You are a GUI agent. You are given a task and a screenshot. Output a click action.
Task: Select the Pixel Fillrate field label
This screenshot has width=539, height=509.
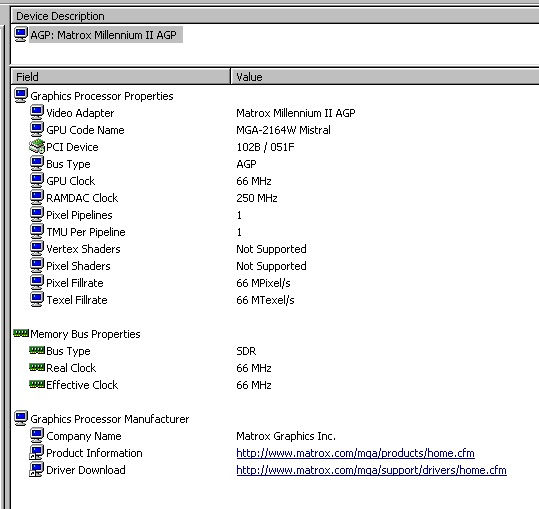(75, 283)
